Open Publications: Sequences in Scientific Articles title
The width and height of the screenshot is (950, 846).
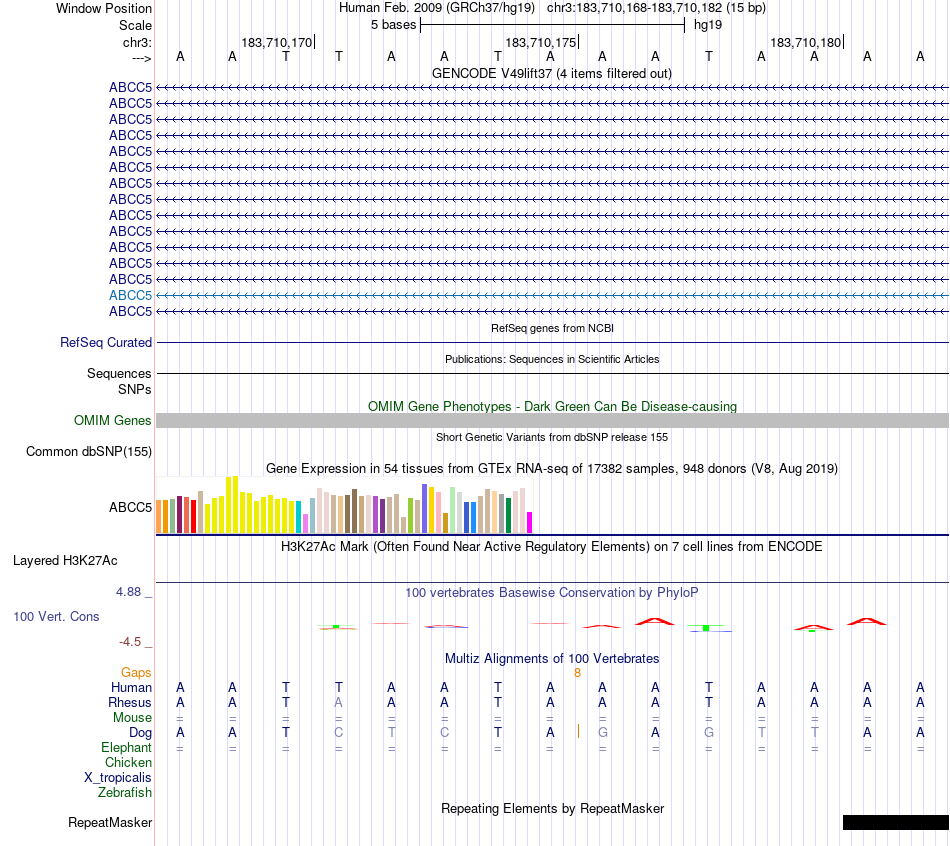click(552, 359)
